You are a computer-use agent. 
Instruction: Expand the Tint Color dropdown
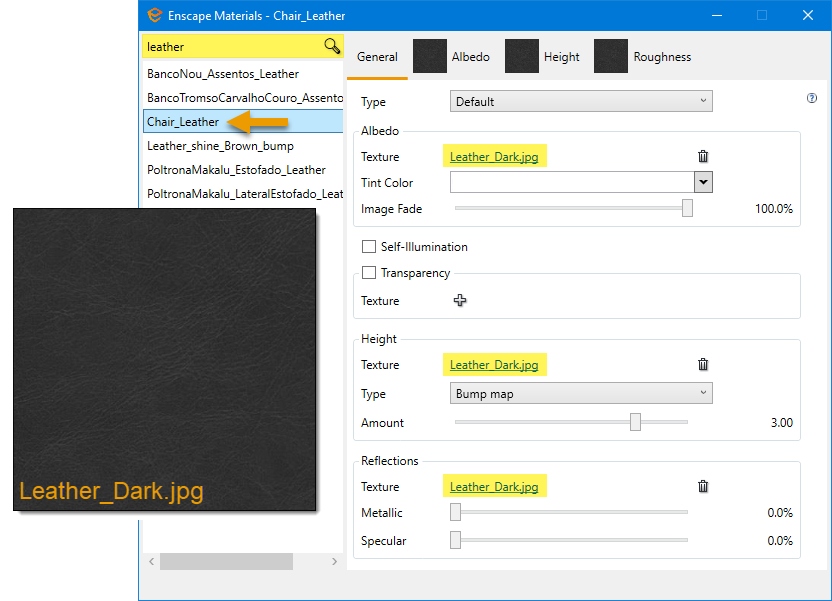pyautogui.click(x=703, y=182)
